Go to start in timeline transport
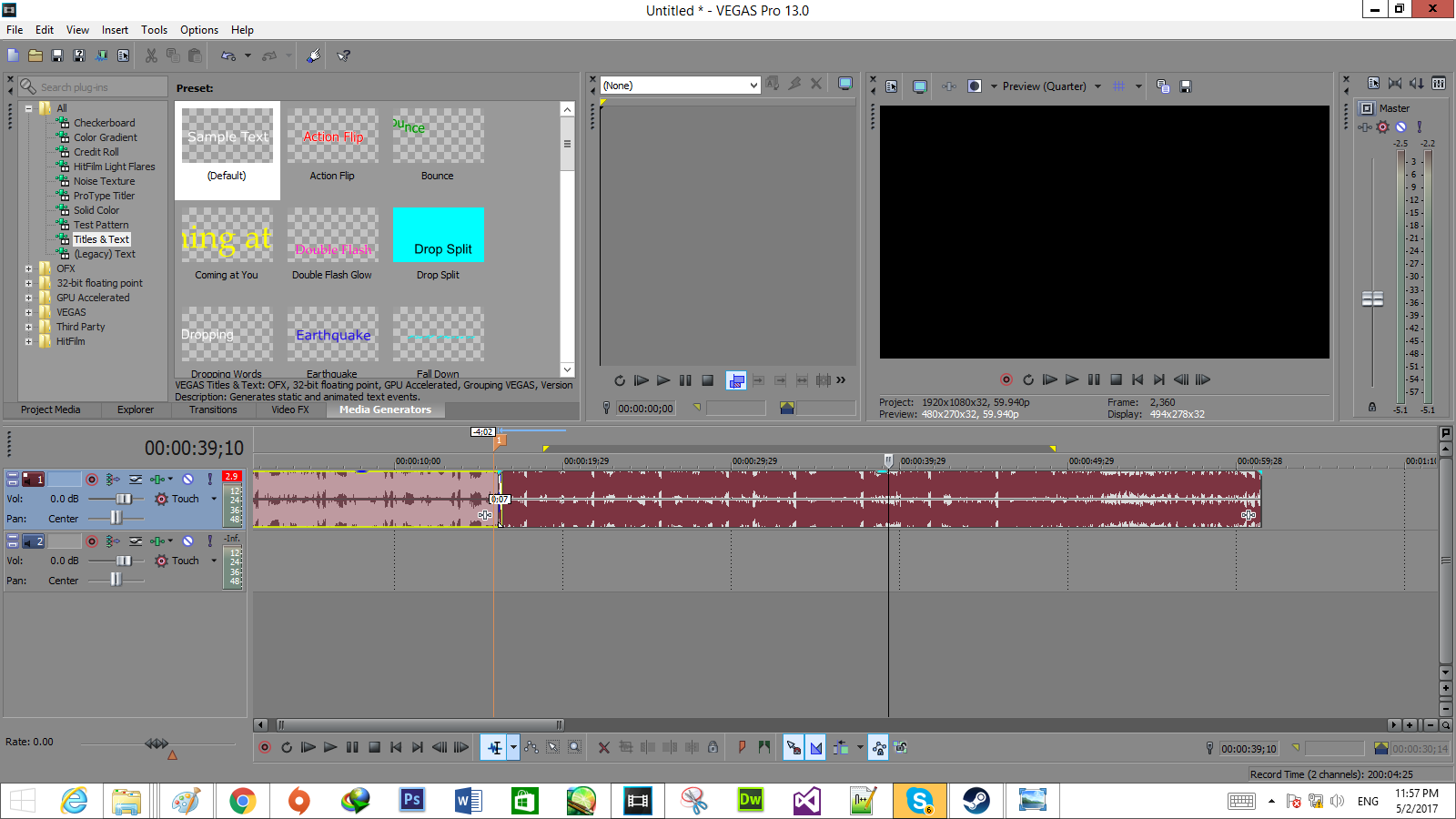This screenshot has height=819, width=1456. 396,747
